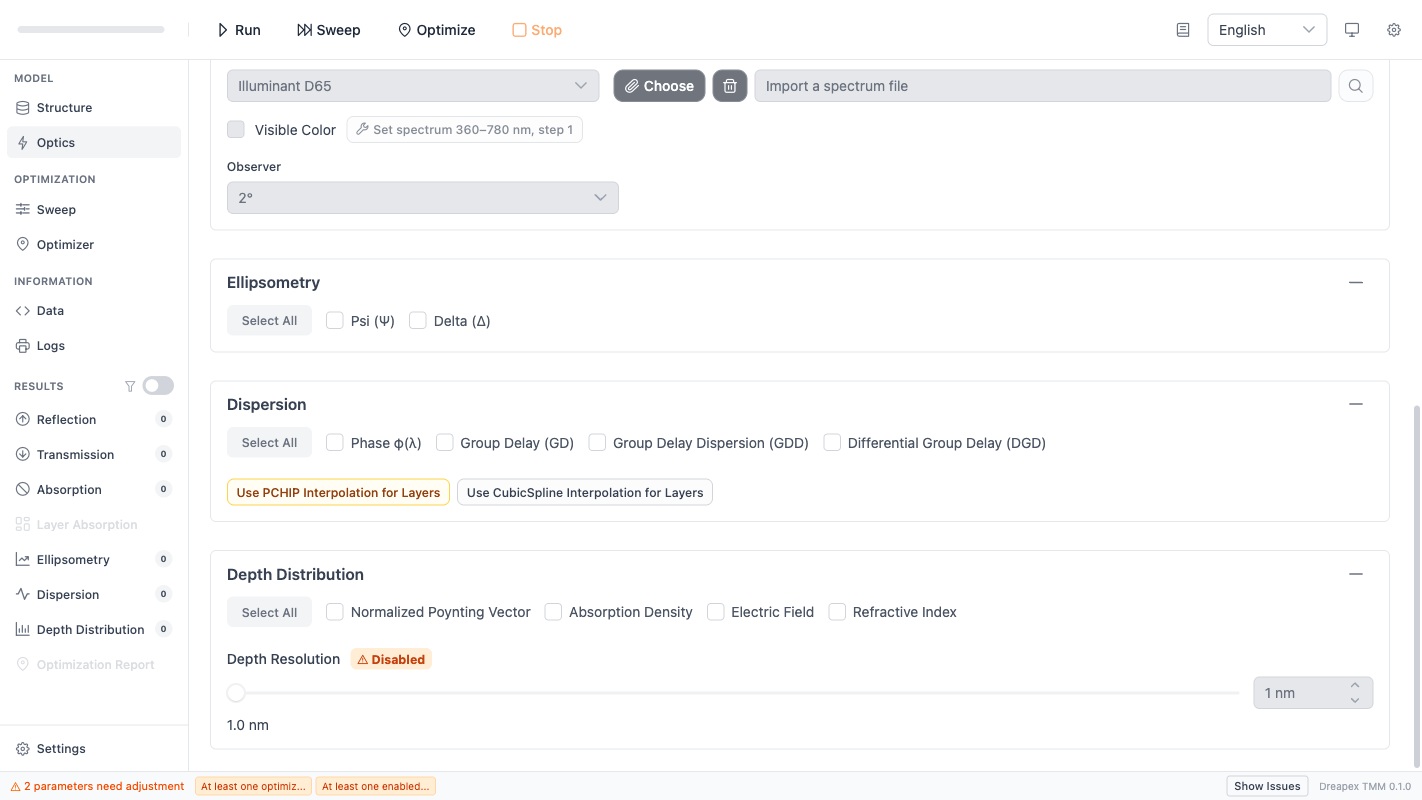1422x800 pixels.
Task: Open the document notes icon near language
Action: (1183, 30)
